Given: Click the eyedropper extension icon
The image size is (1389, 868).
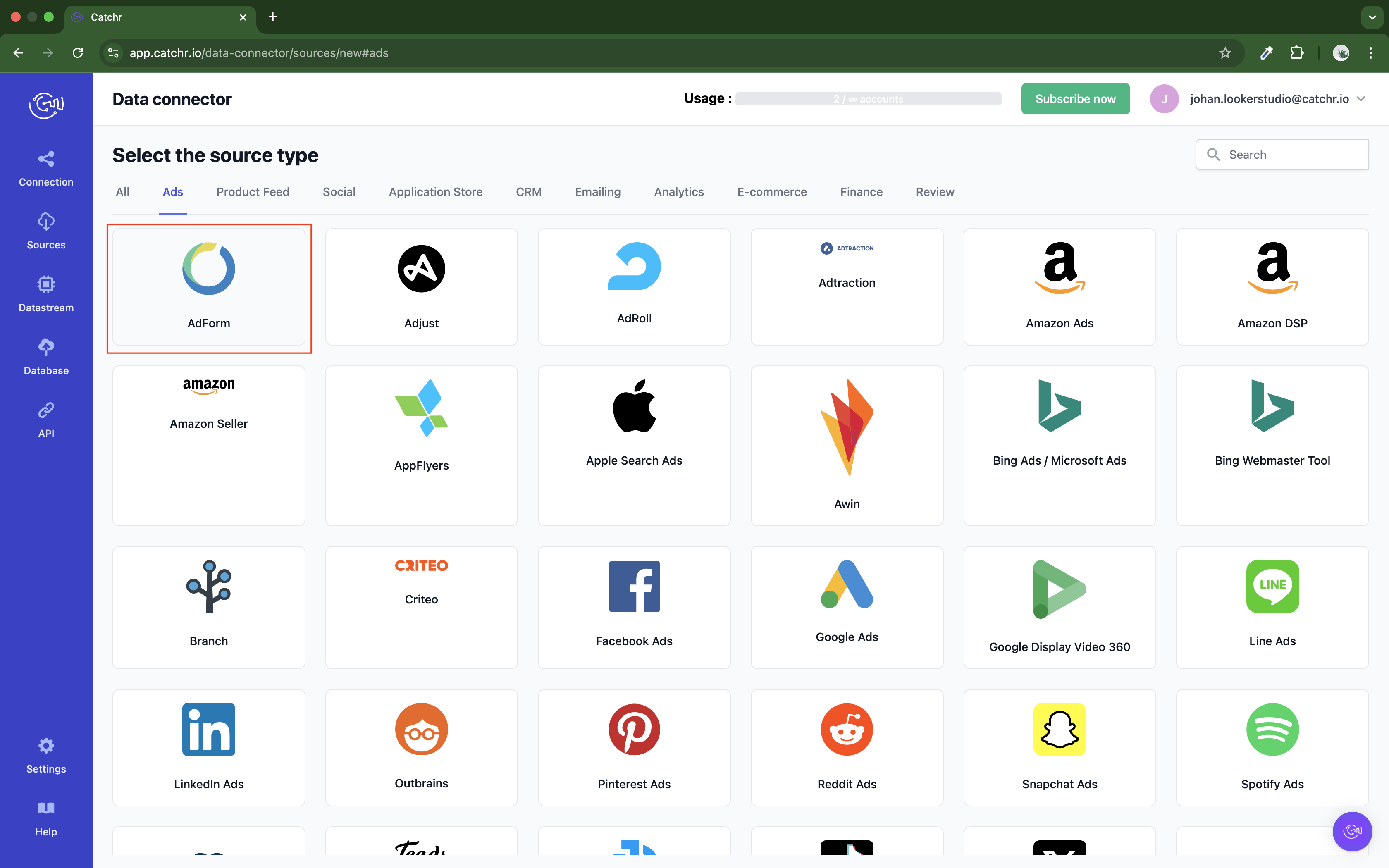Looking at the screenshot, I should pos(1266,53).
